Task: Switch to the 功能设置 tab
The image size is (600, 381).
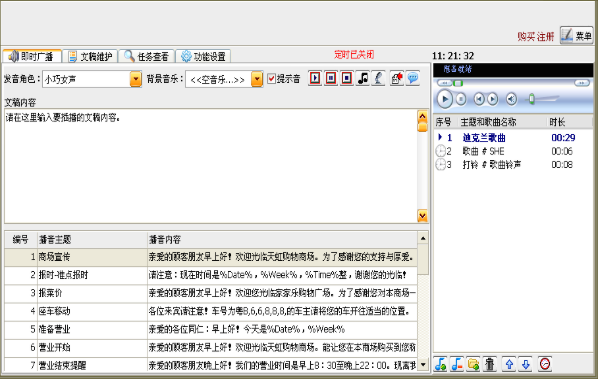Action: coord(203,57)
